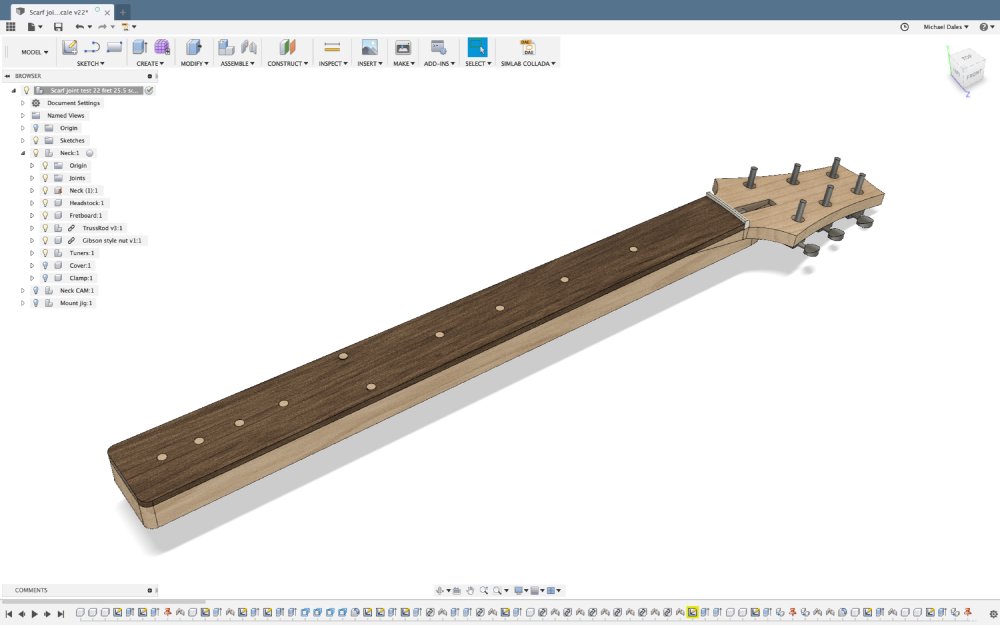Screen dimensions: 1000x625
Task: Open the display settings dropdown
Action: click(x=520, y=591)
